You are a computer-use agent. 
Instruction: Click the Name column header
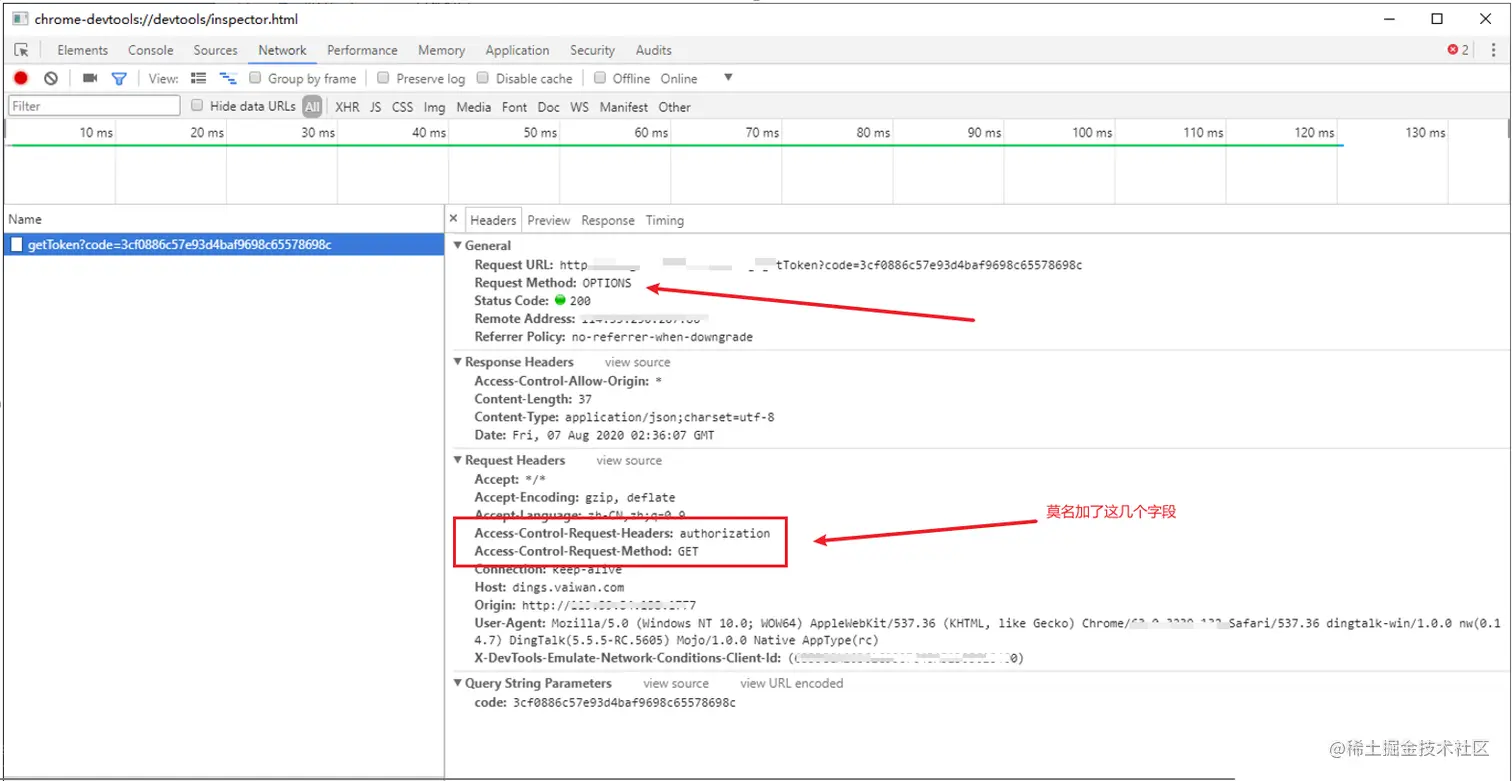pos(222,219)
